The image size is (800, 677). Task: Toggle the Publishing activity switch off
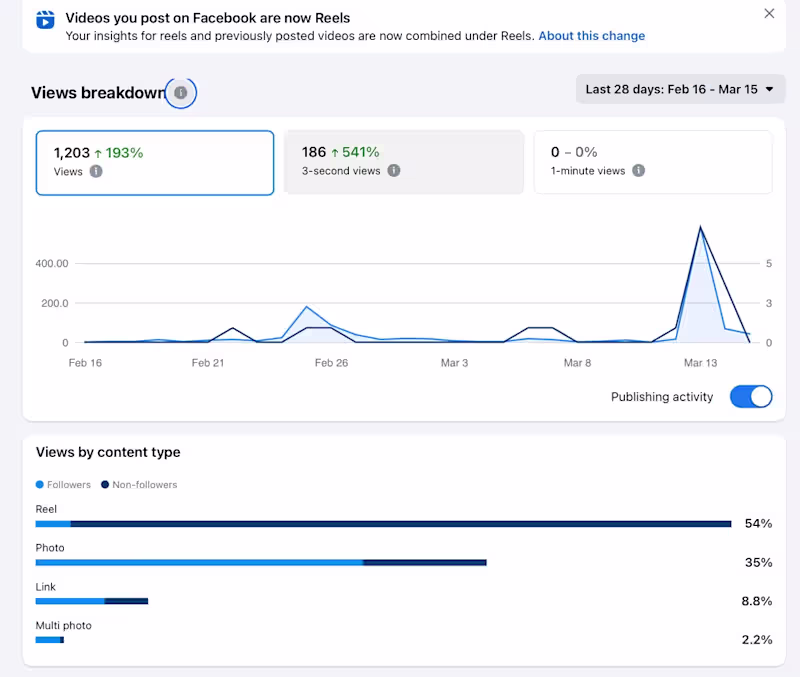point(751,397)
